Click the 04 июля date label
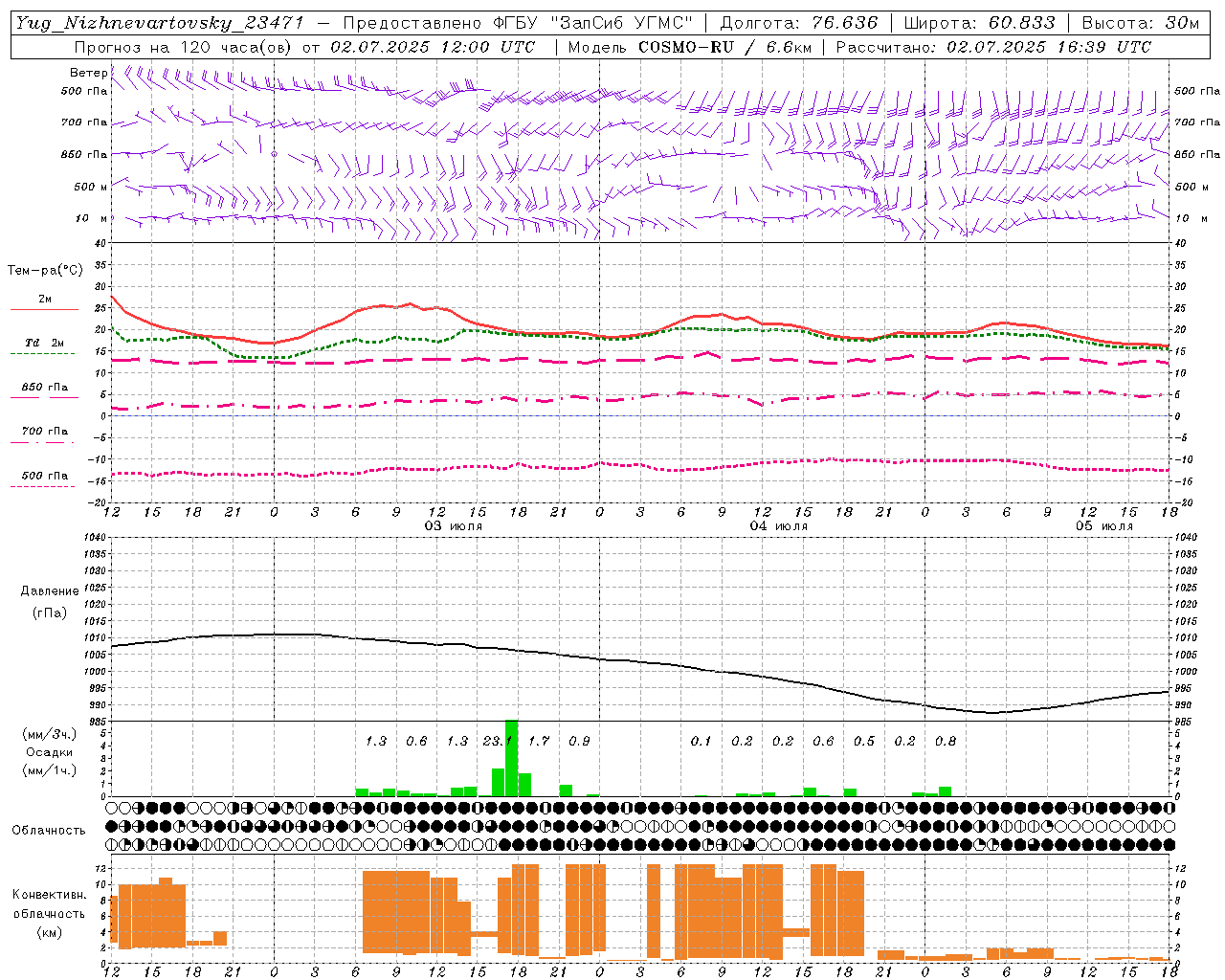Screen dimensions: 1225x980 click(x=779, y=526)
